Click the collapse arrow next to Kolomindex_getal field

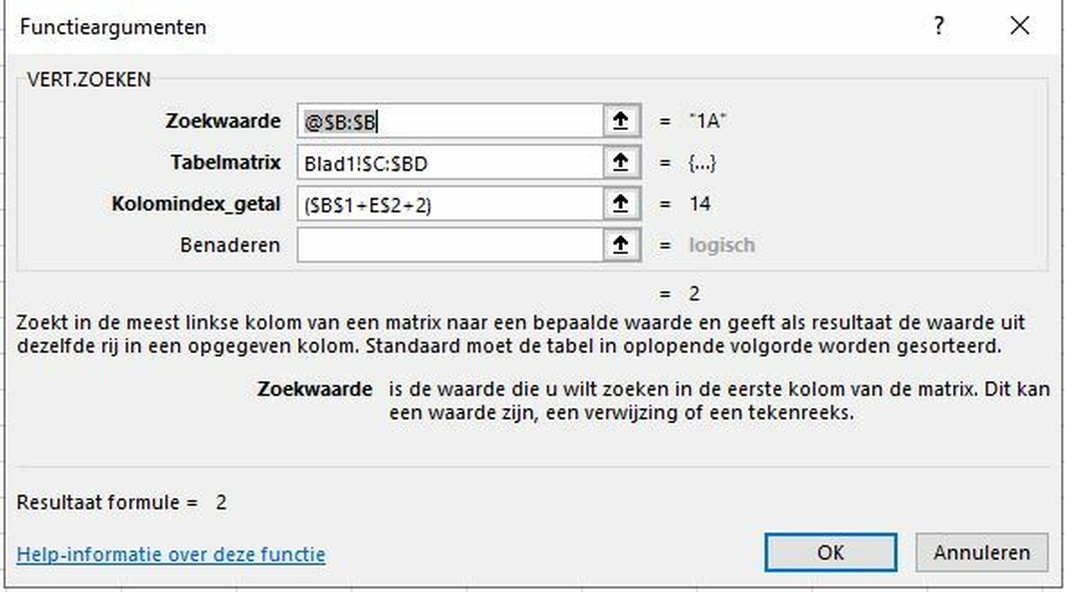[x=621, y=204]
